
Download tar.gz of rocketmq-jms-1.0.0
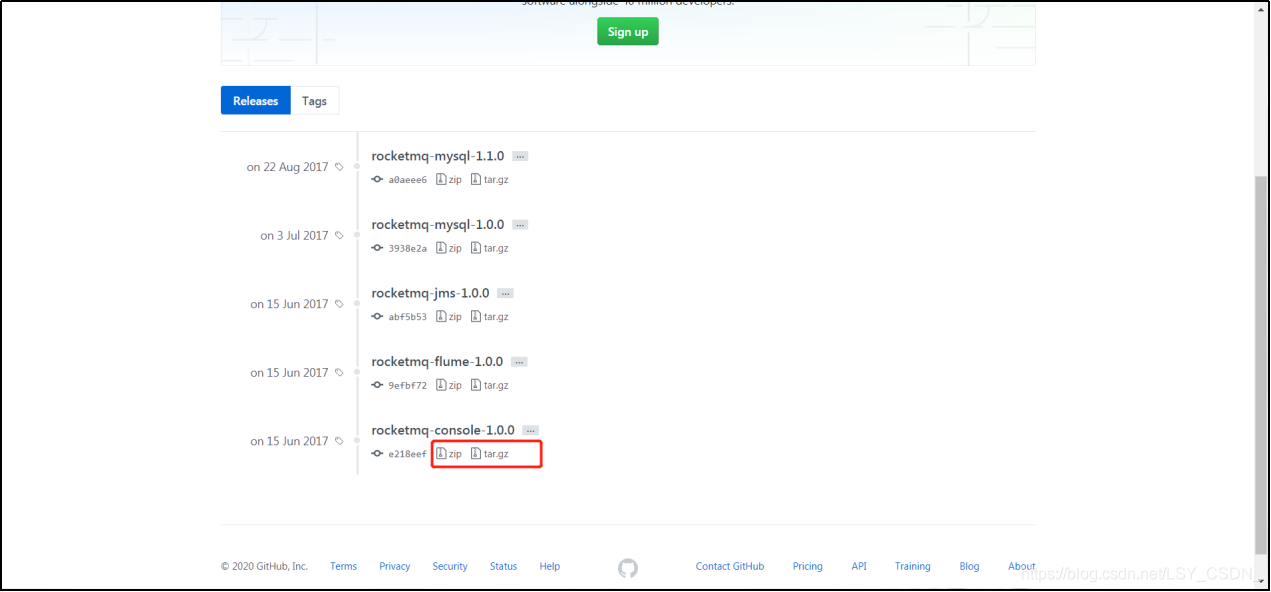pos(490,316)
